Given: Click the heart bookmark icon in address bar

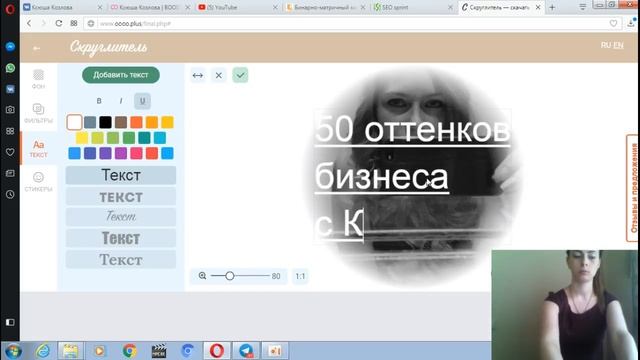Looking at the screenshot, I should point(613,24).
